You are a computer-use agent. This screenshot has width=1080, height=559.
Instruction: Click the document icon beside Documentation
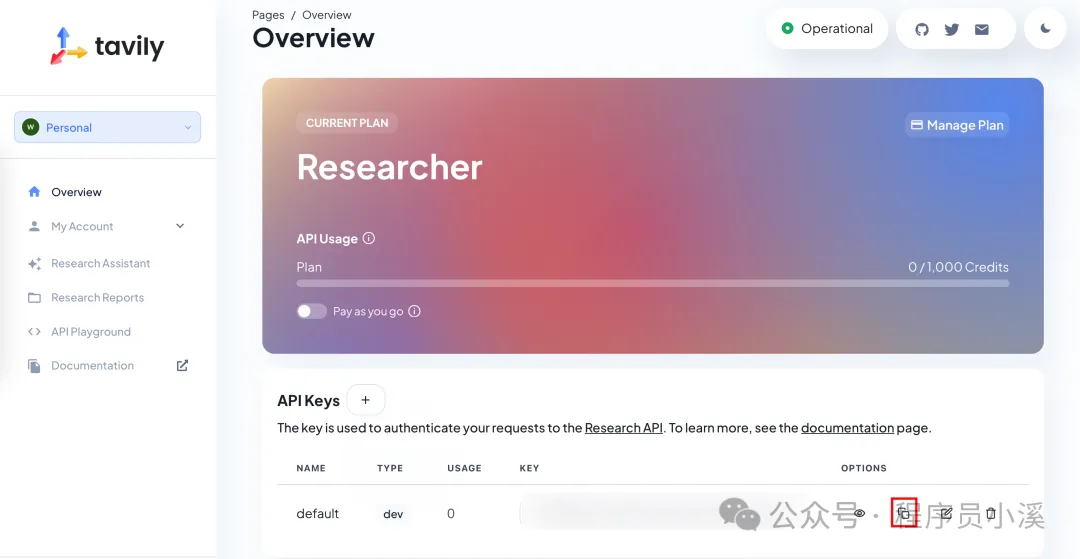click(34, 366)
